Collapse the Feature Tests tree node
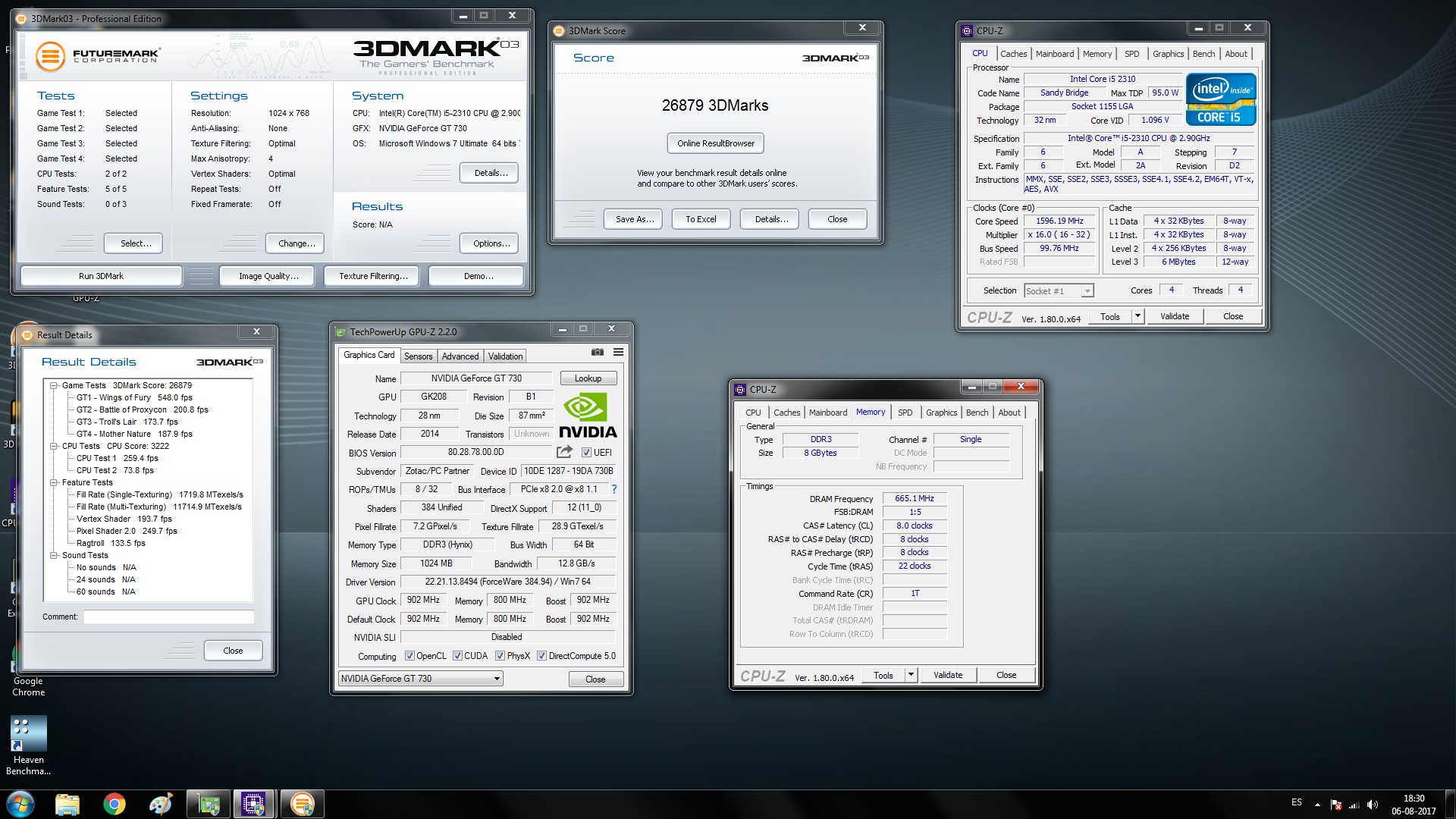The height and width of the screenshot is (819, 1456). tap(54, 483)
